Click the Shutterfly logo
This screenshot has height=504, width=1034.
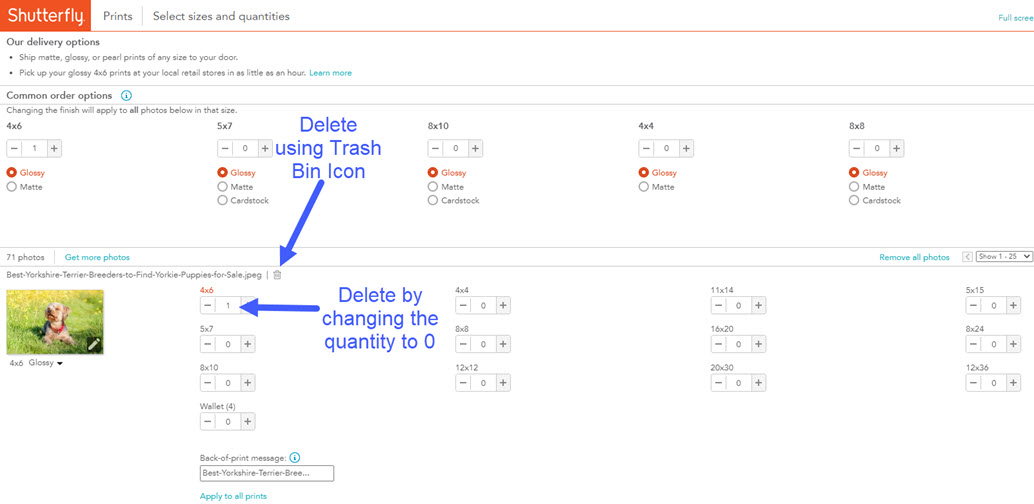point(46,16)
